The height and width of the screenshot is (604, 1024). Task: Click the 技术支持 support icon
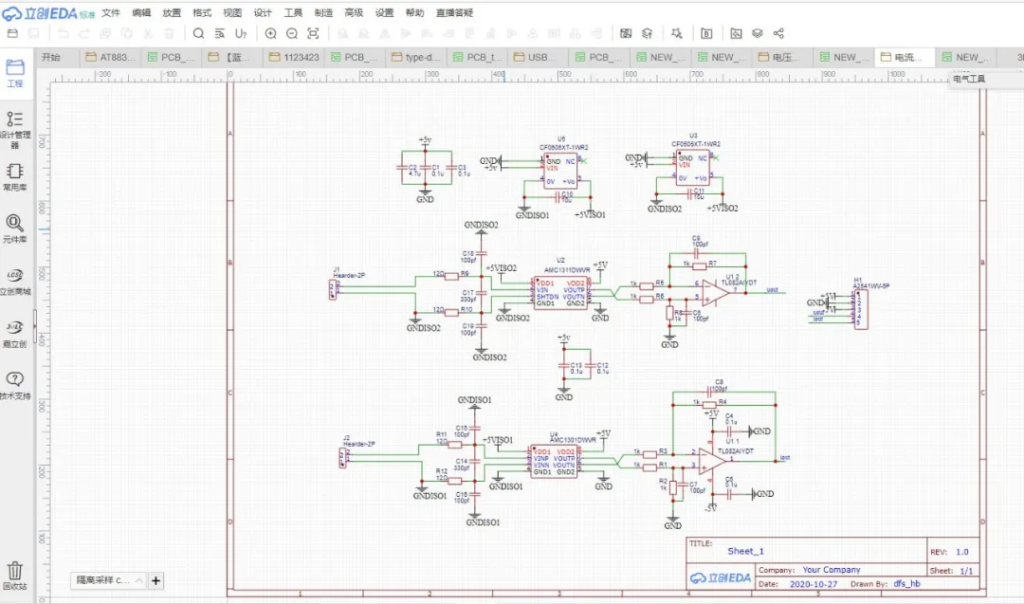(x=15, y=384)
